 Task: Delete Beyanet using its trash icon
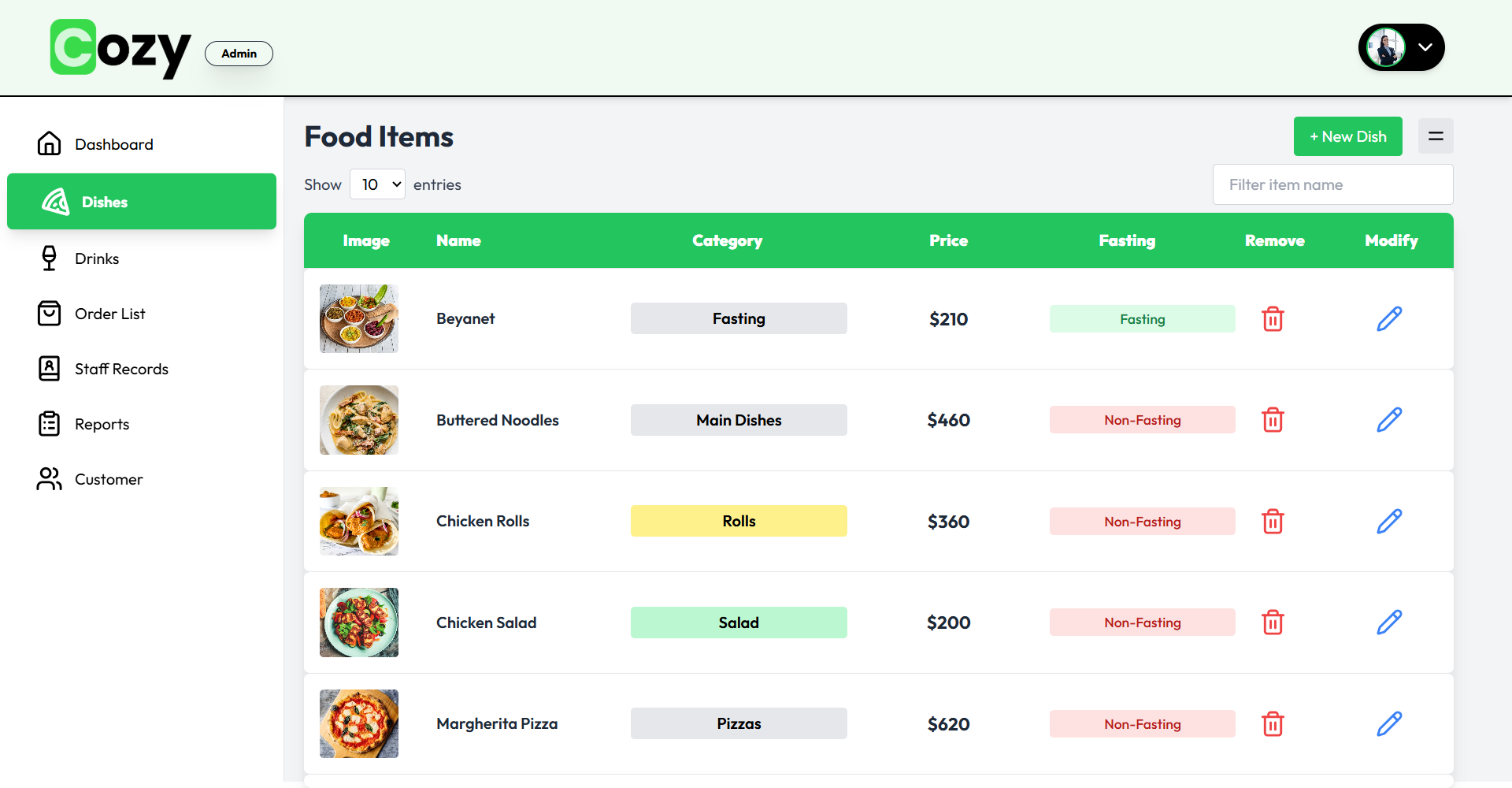click(1273, 318)
